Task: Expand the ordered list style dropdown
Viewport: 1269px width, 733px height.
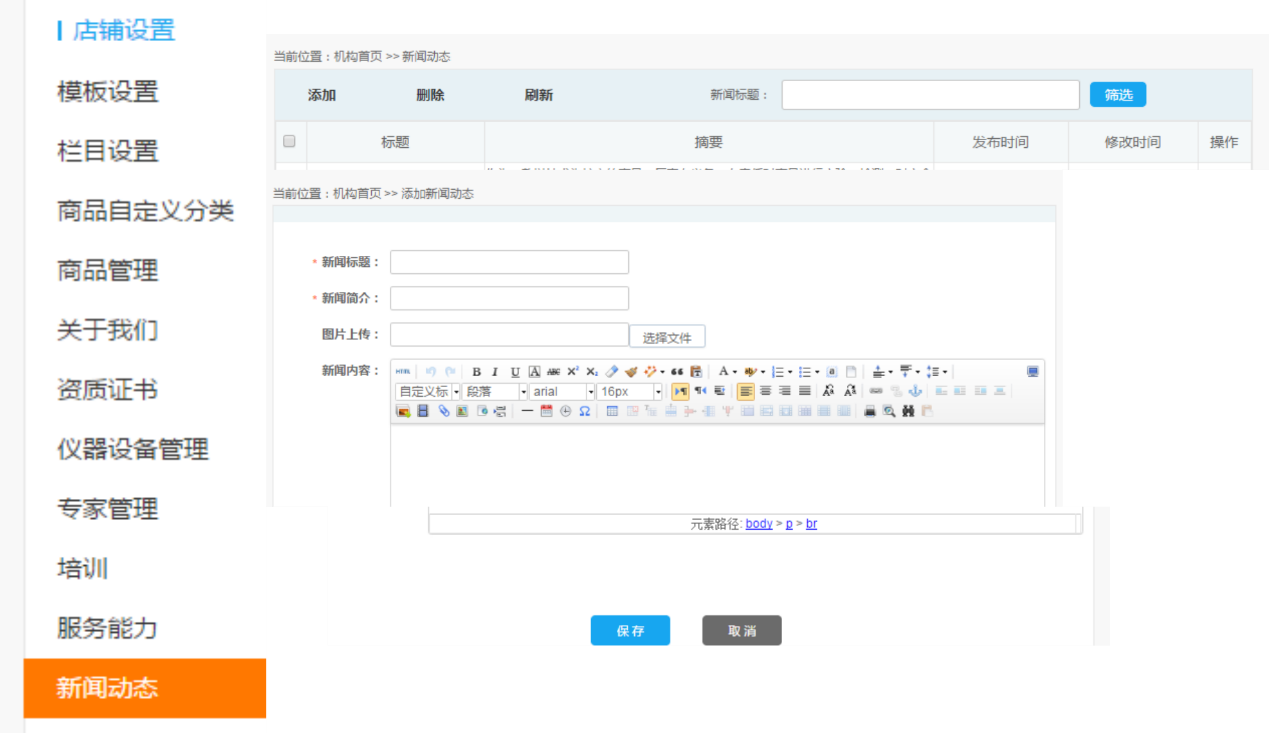Action: (789, 371)
